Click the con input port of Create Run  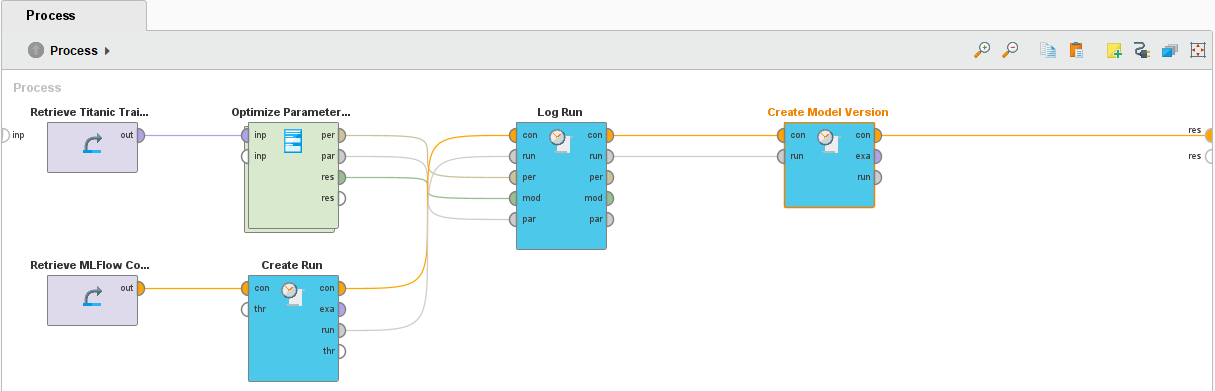(x=246, y=288)
